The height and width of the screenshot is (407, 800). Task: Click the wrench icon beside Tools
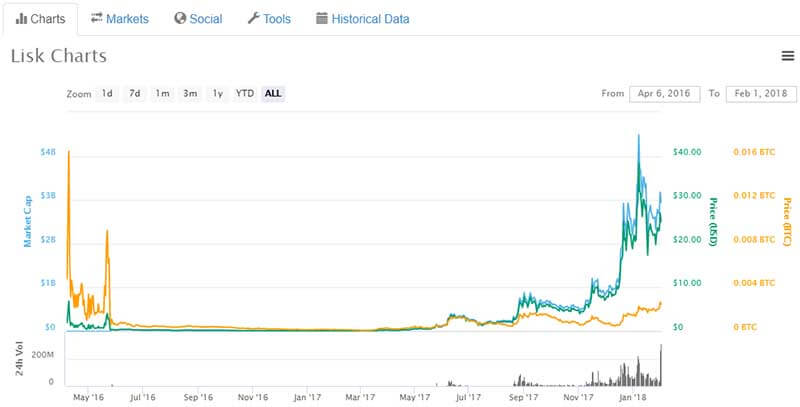tap(254, 18)
